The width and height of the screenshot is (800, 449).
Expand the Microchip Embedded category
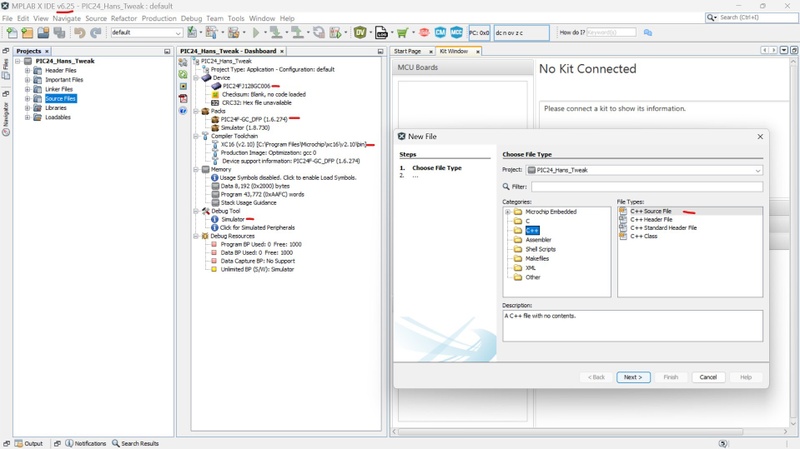[508, 212]
